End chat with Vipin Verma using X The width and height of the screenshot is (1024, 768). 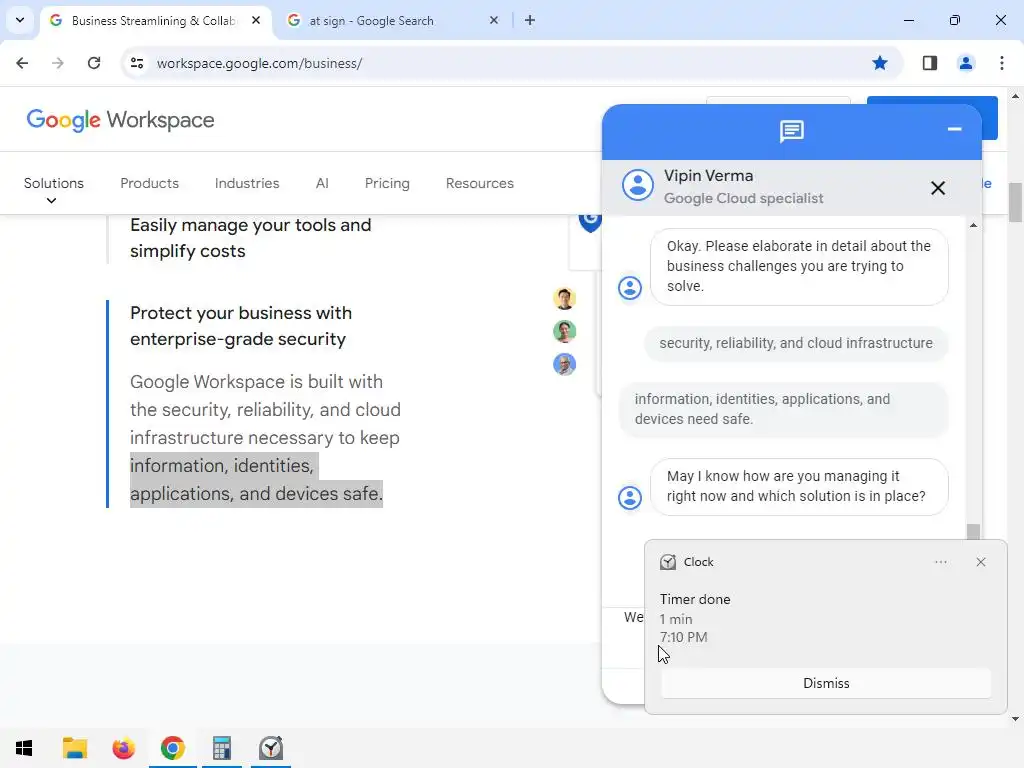938,188
